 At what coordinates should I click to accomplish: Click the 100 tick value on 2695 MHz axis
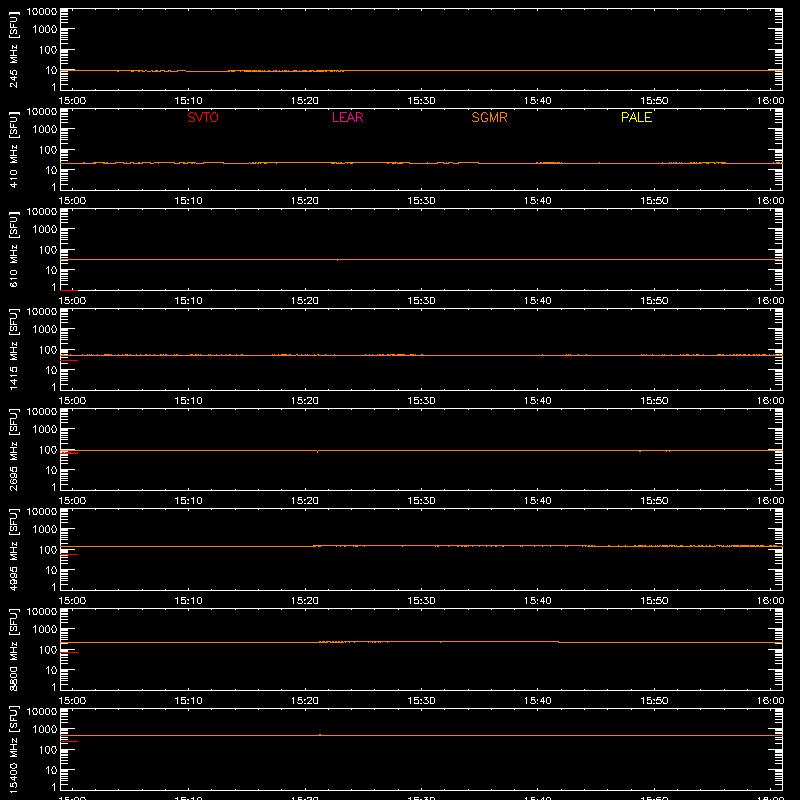(48, 450)
